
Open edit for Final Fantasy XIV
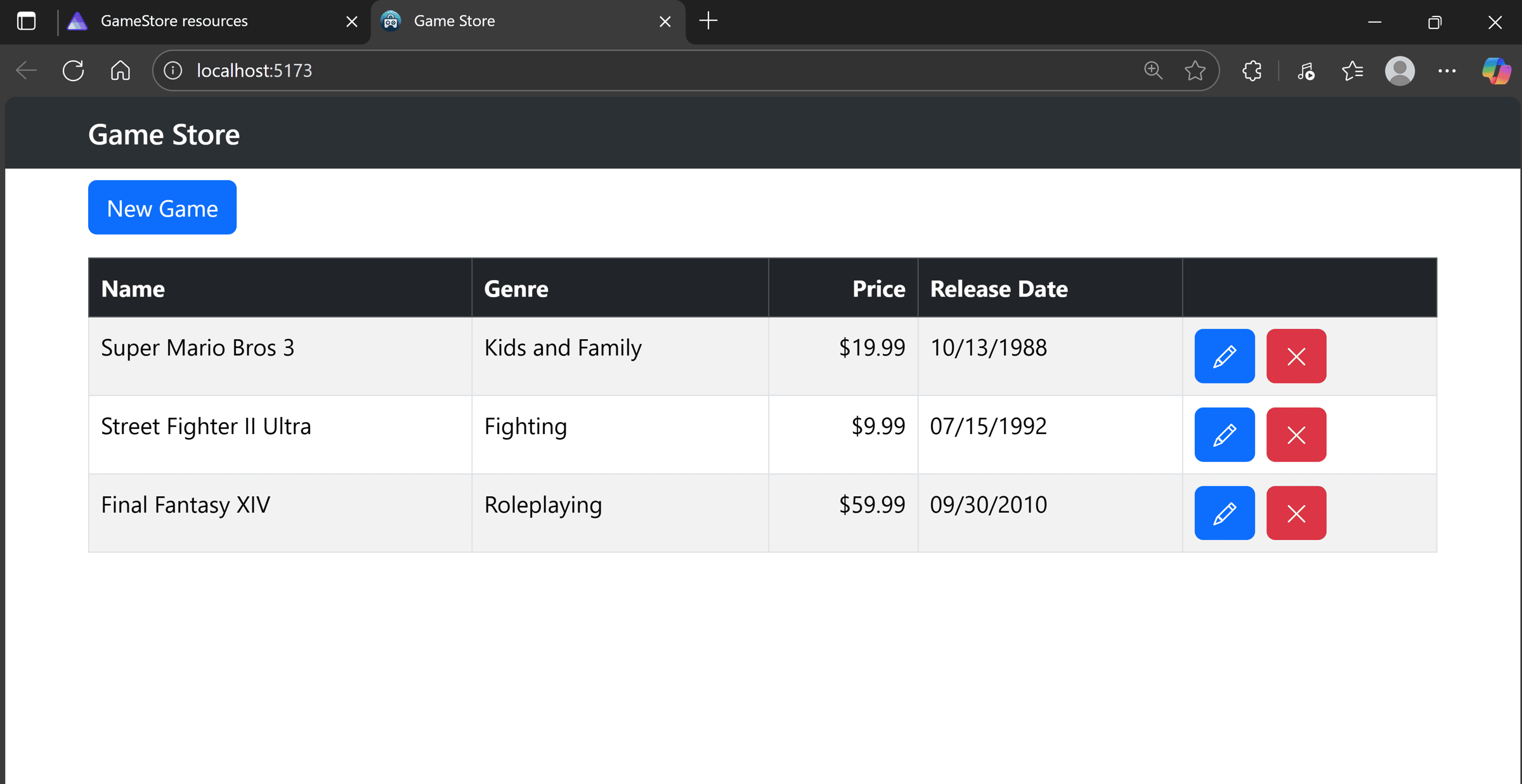[1224, 513]
